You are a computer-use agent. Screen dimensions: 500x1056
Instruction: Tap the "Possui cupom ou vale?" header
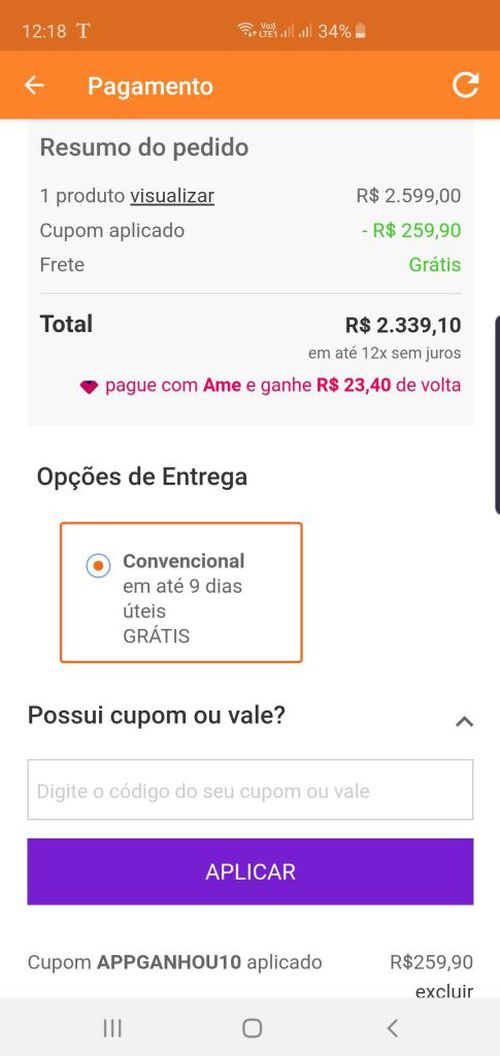tap(156, 715)
